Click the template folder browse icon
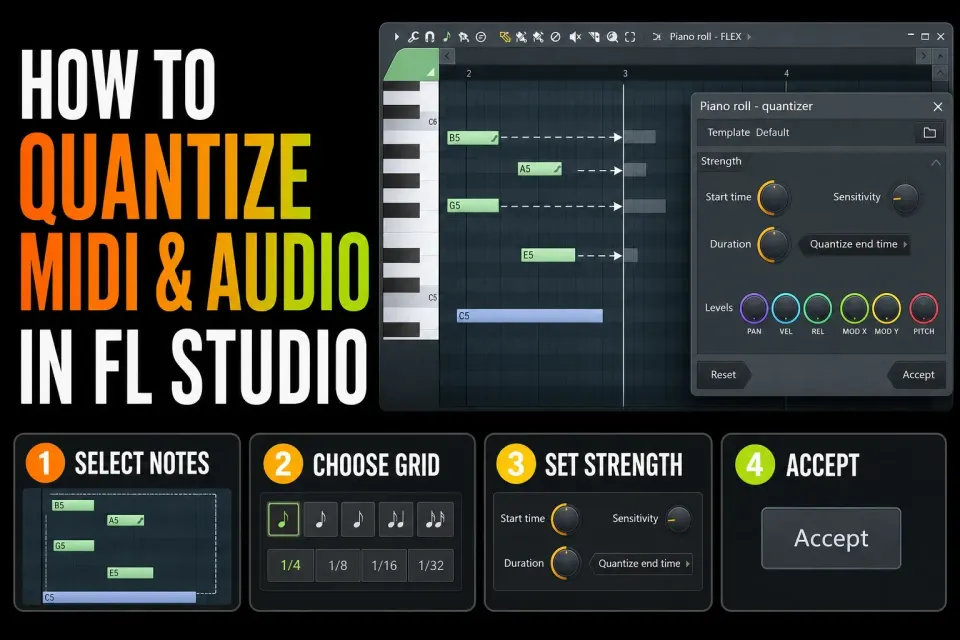Viewport: 960px width, 640px height. (x=929, y=132)
